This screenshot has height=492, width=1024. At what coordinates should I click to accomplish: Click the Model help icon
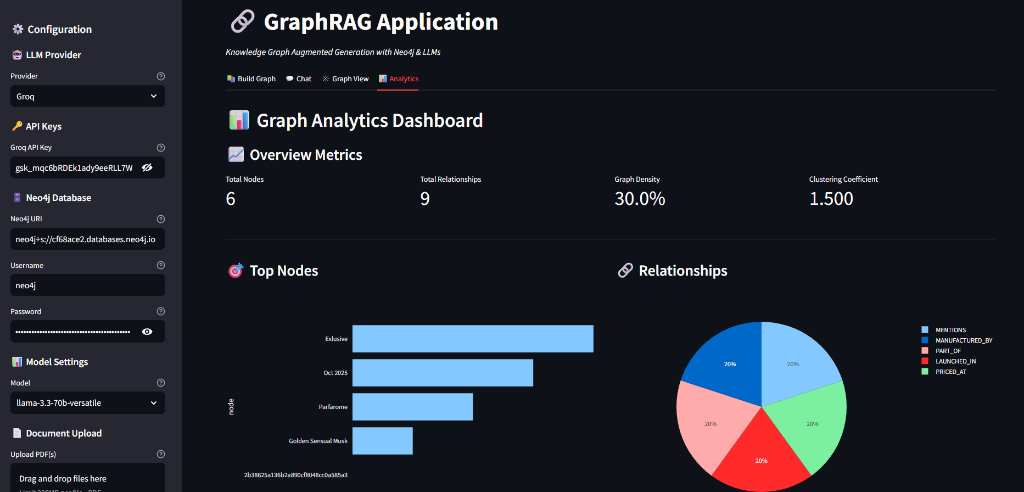click(161, 383)
